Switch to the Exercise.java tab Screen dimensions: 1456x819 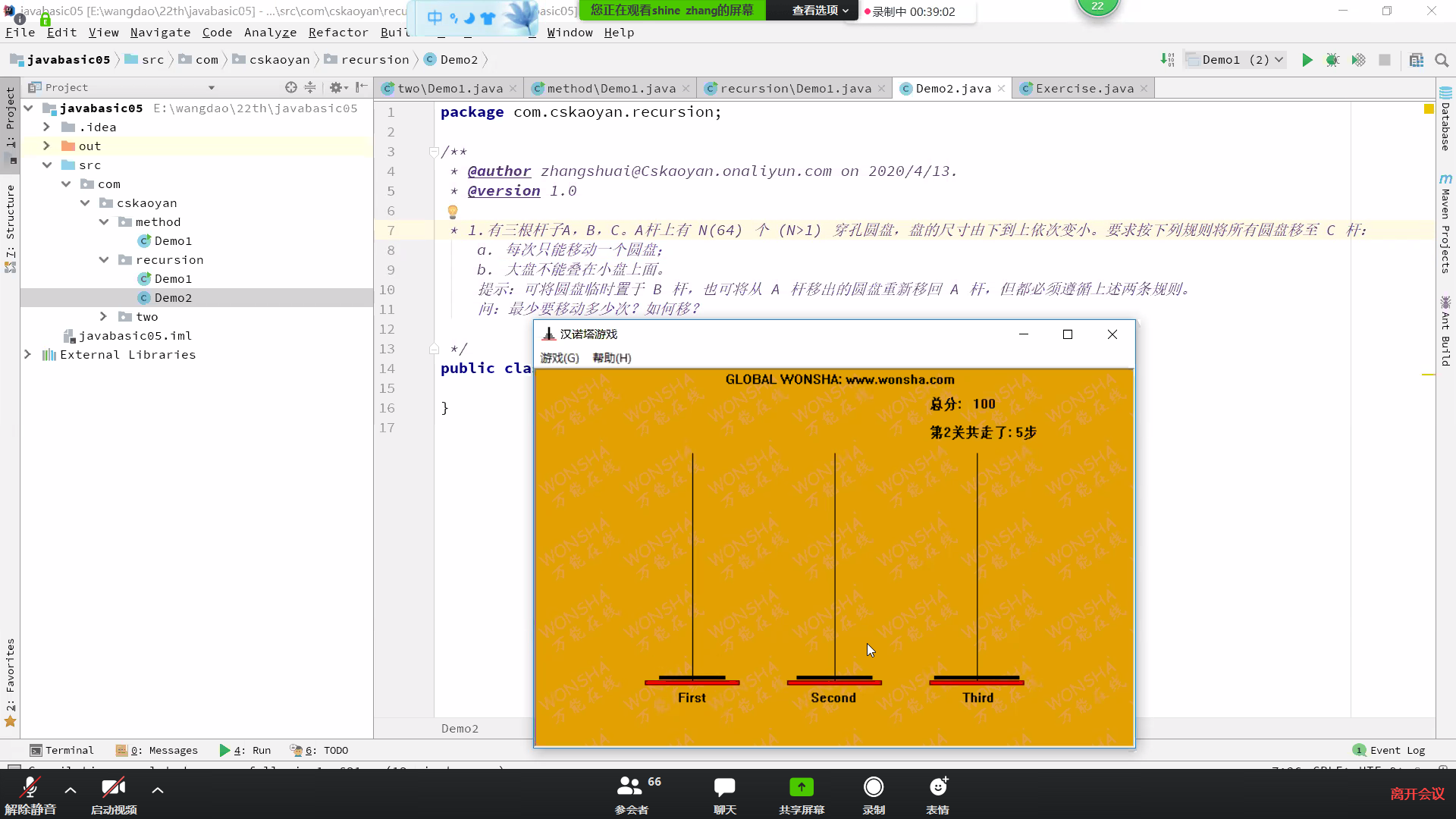[x=1084, y=88]
